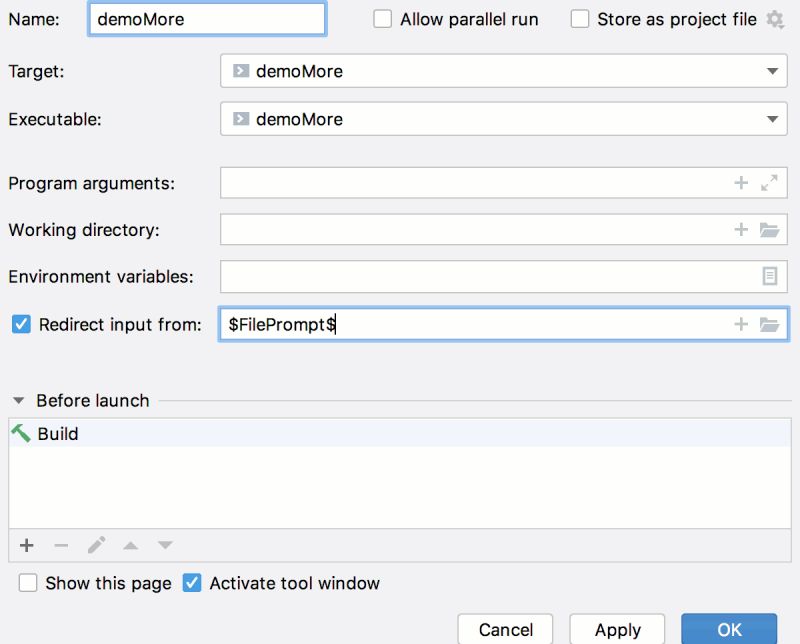Cancel the run configuration dialog
800x644 pixels.
pos(505,630)
